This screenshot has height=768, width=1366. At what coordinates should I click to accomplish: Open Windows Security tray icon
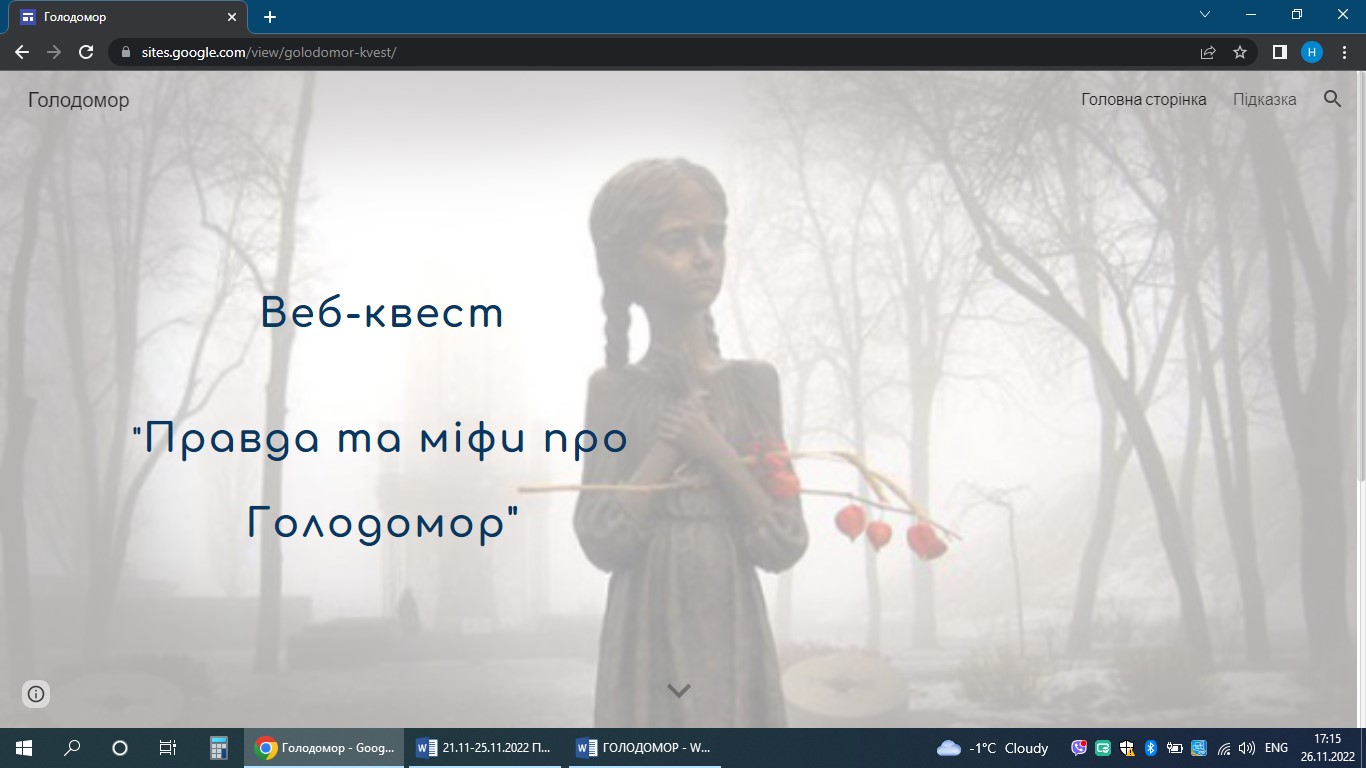coord(1127,748)
